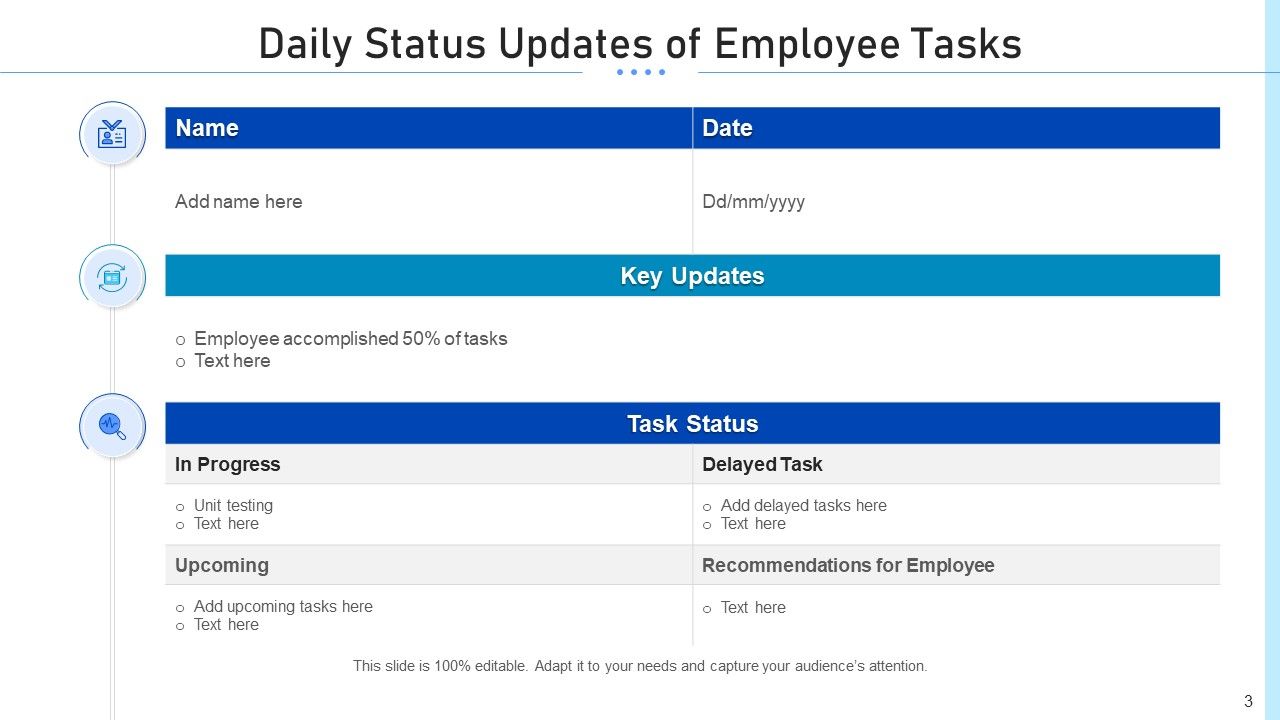Click the ID badge icon beside Name
This screenshot has width=1280, height=720.
tap(112, 134)
